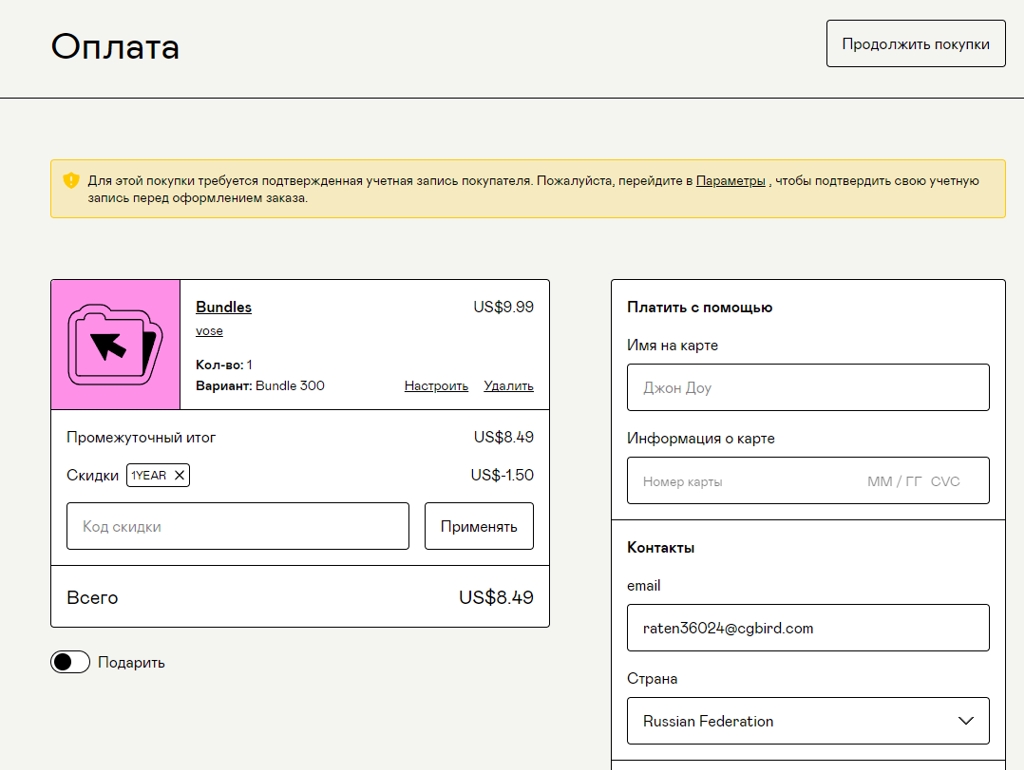Click the Платить с помощью heading
Viewport: 1024px width, 770px height.
pyautogui.click(x=699, y=308)
